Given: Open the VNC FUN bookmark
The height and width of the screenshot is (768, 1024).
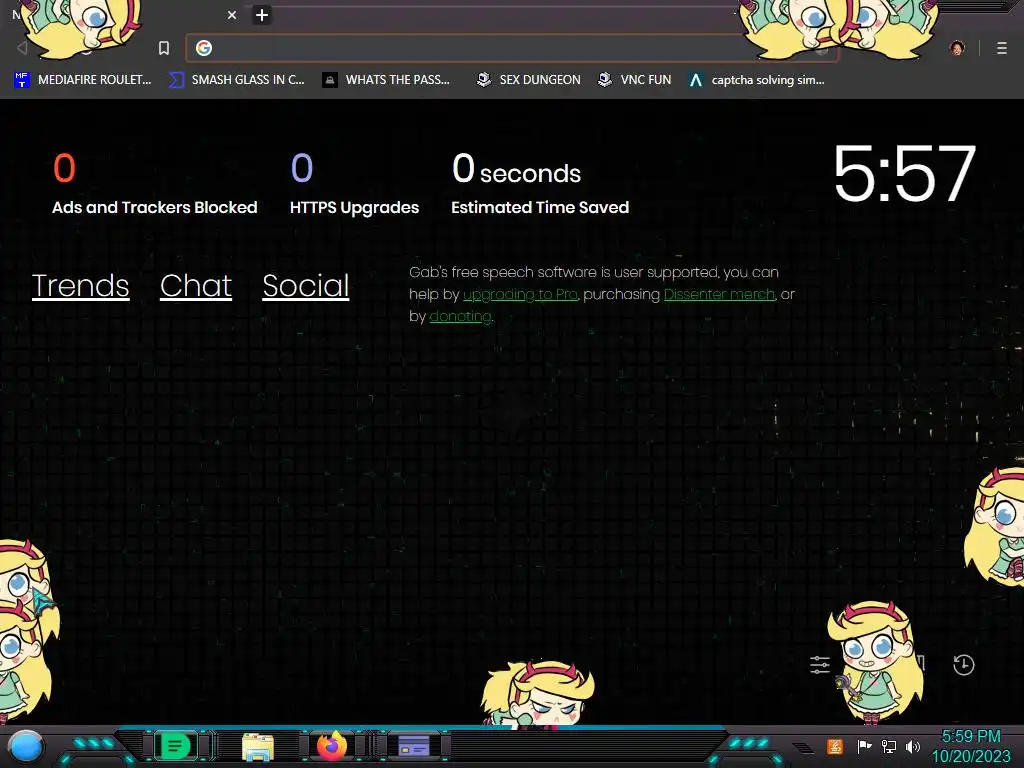Looking at the screenshot, I should pos(635,80).
